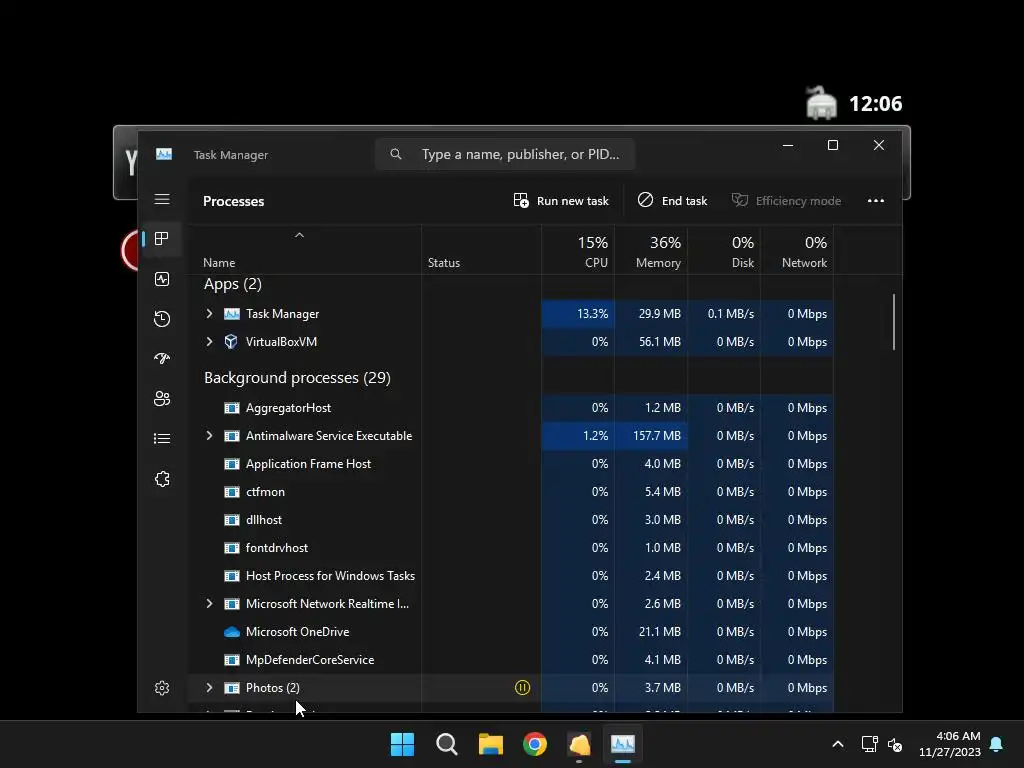Viewport: 1024px width, 768px height.
Task: Open the Services page puzzle icon
Action: [x=162, y=479]
